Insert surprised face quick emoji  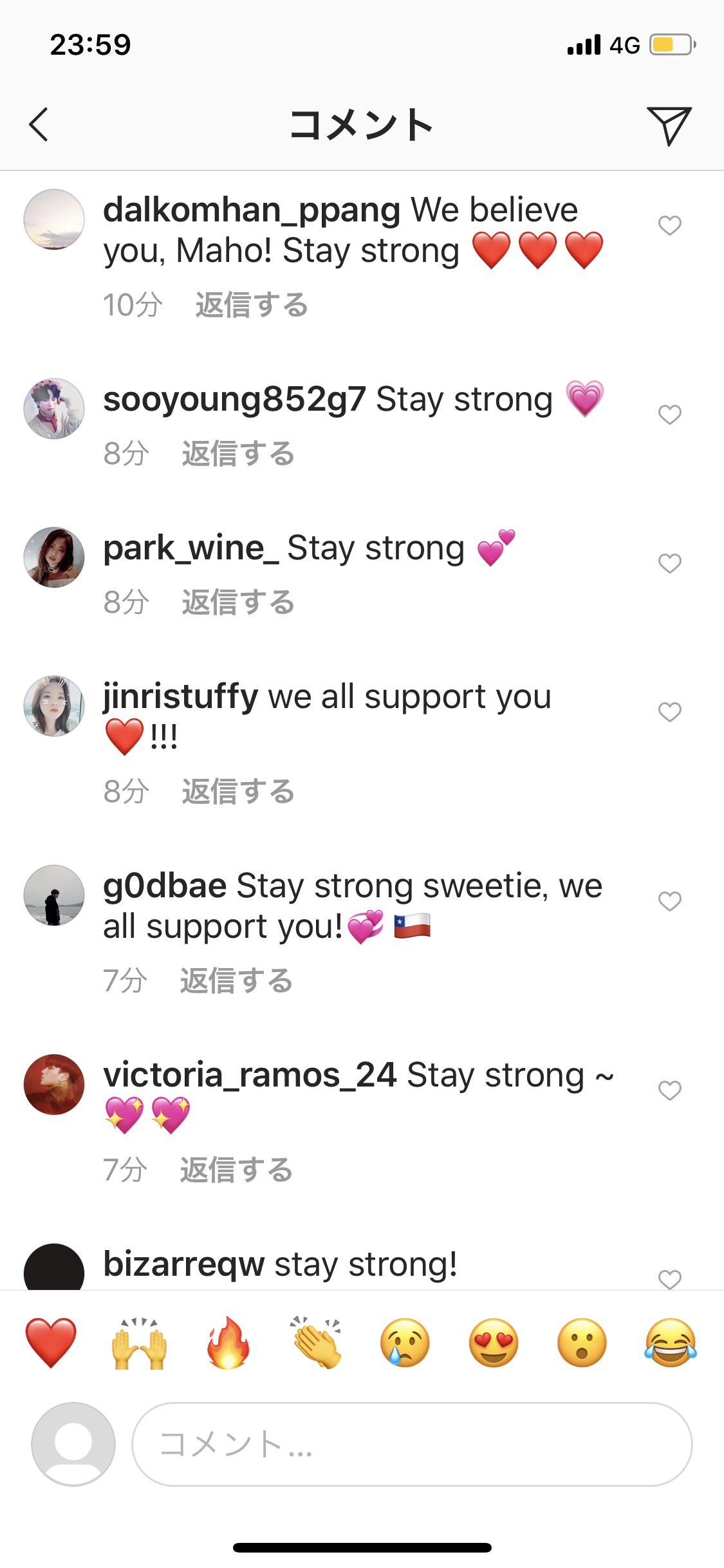[x=582, y=1342]
